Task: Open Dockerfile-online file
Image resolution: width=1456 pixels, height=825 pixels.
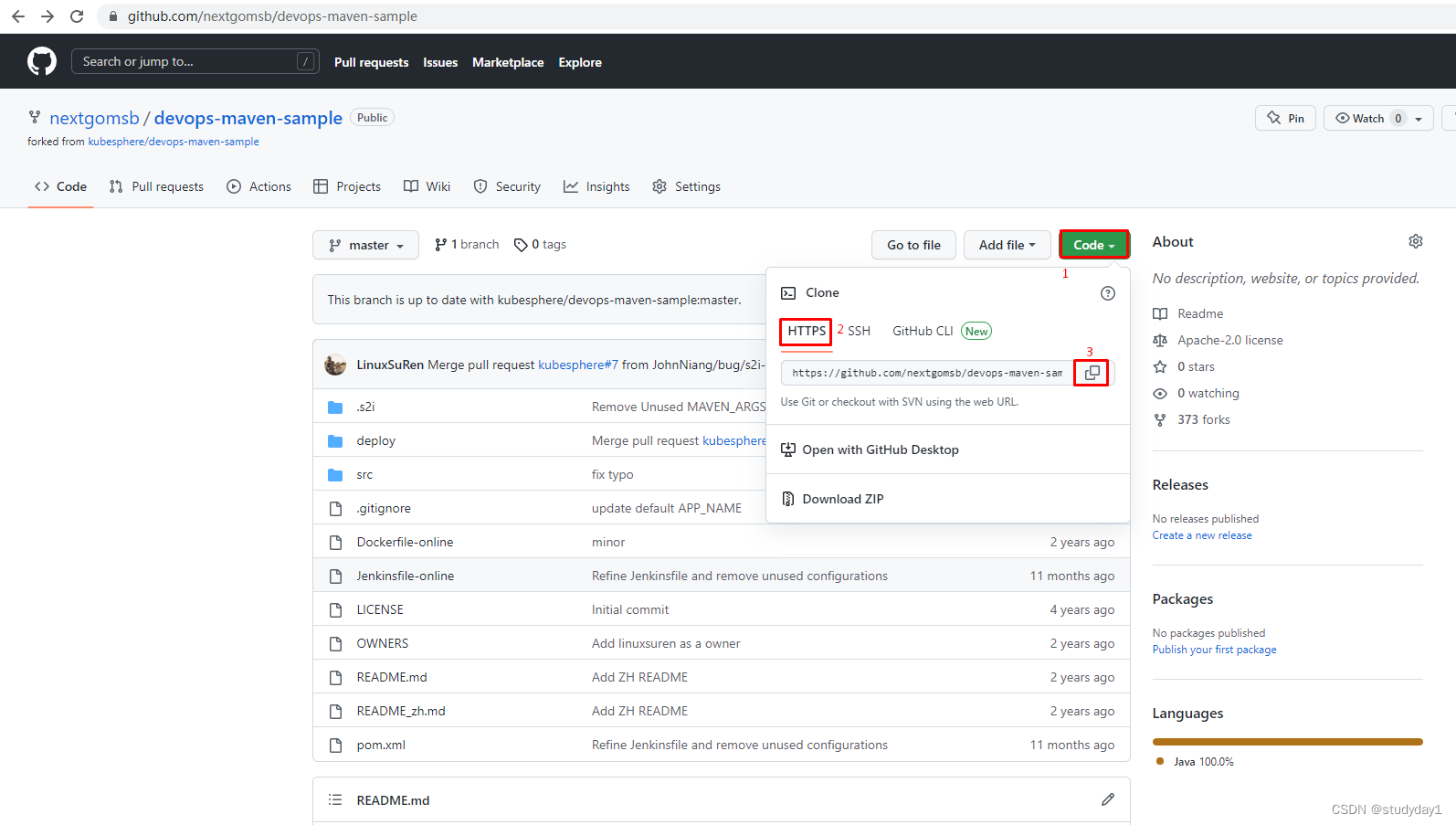Action: (405, 542)
